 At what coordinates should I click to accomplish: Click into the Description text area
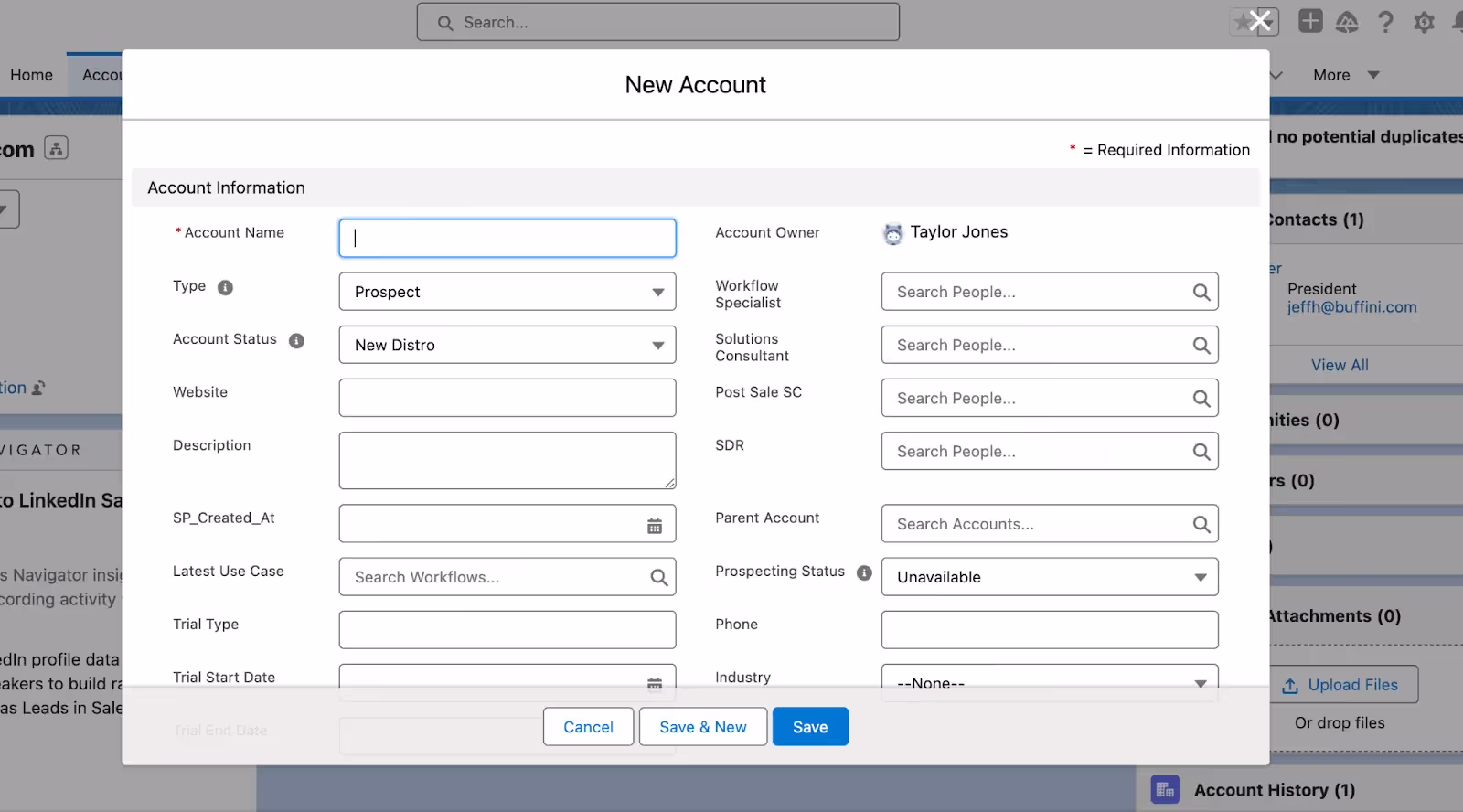507,461
